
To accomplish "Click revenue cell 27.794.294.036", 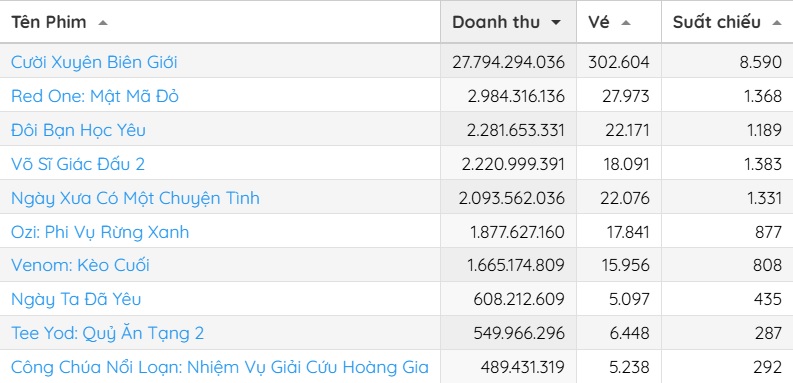I will point(508,62).
